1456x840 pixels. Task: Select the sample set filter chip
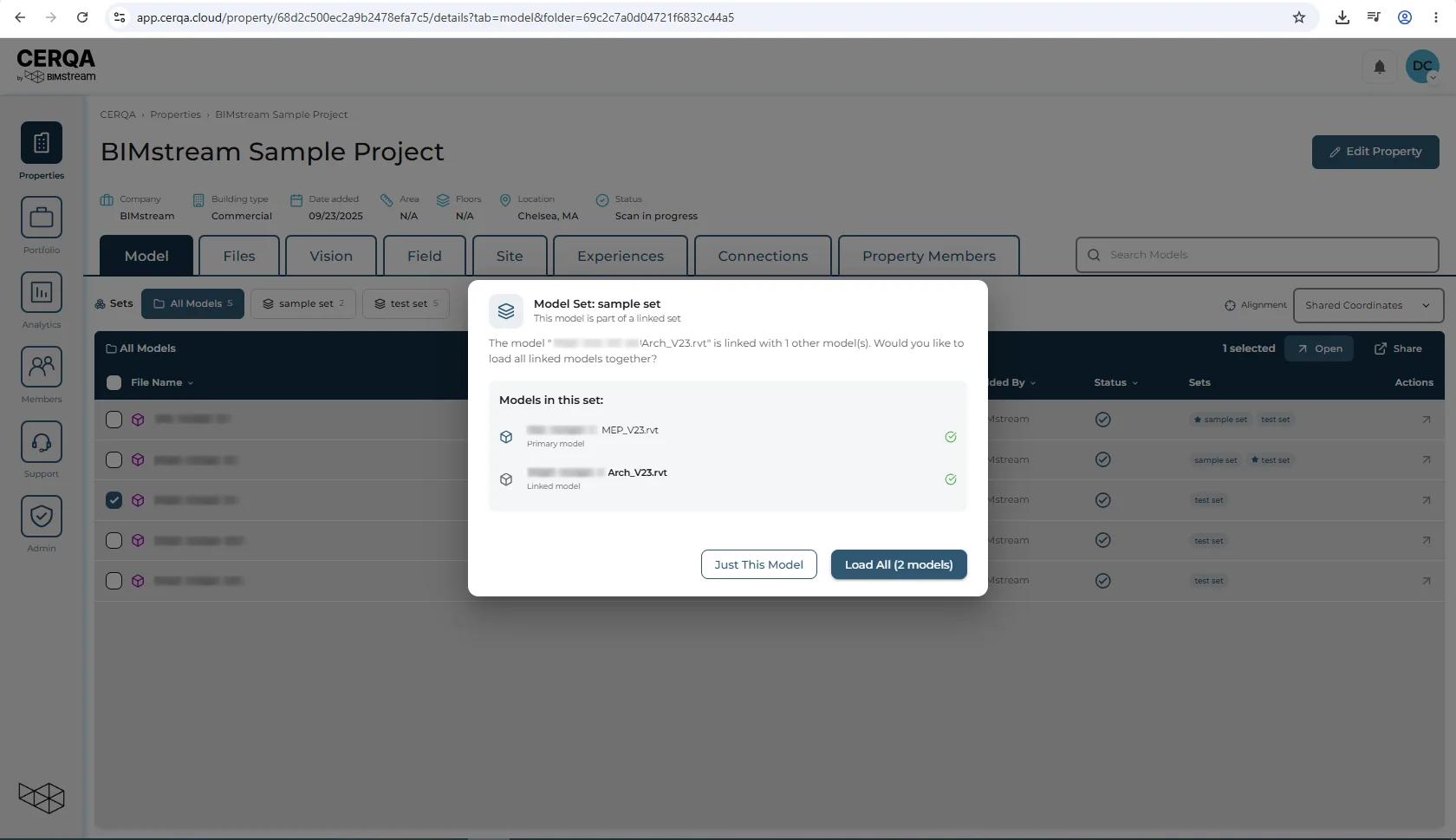click(x=303, y=303)
